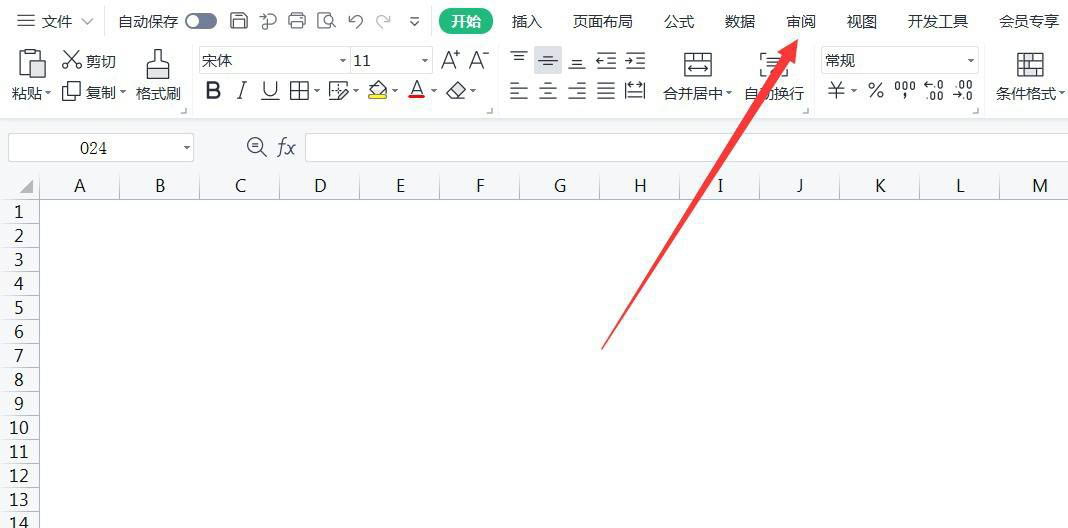Switch to the Review (审阅) tab

click(x=800, y=21)
